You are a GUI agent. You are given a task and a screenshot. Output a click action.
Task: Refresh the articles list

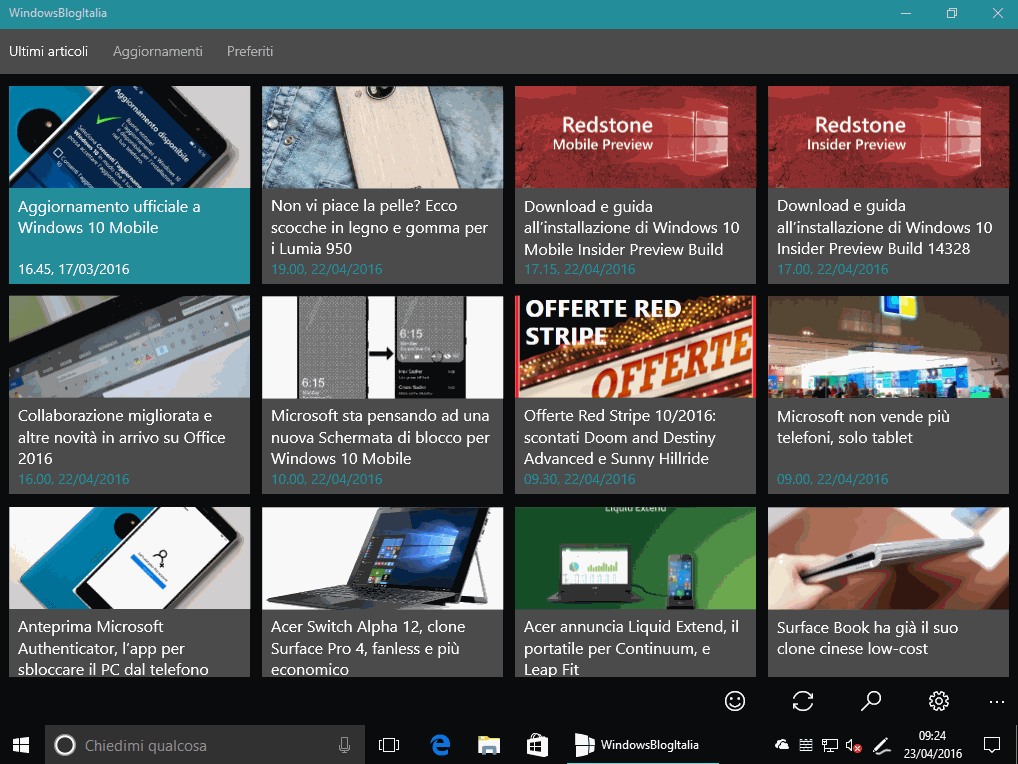(802, 701)
